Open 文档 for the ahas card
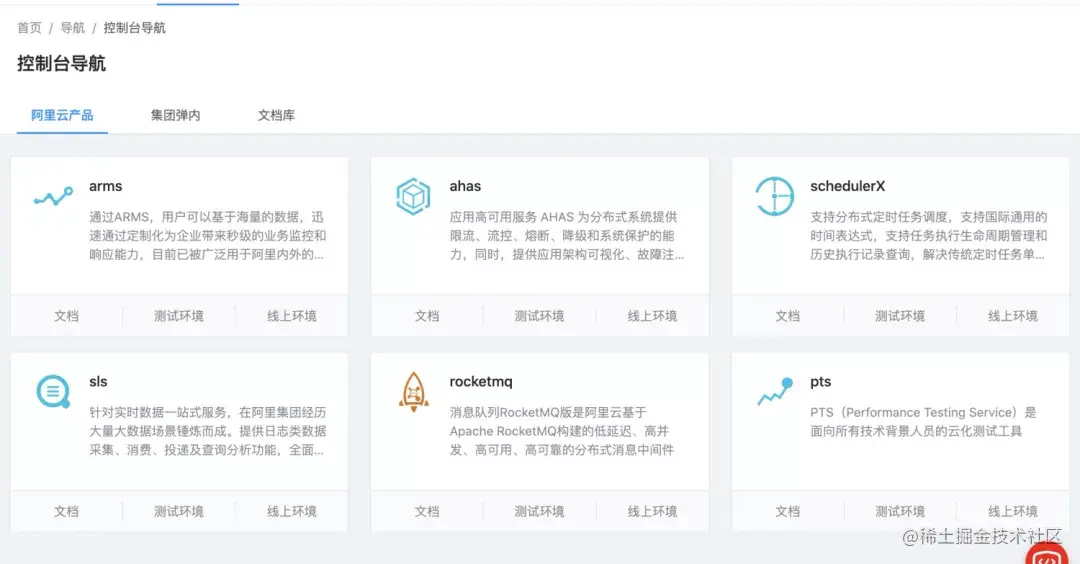1080x564 pixels. pyautogui.click(x=426, y=316)
